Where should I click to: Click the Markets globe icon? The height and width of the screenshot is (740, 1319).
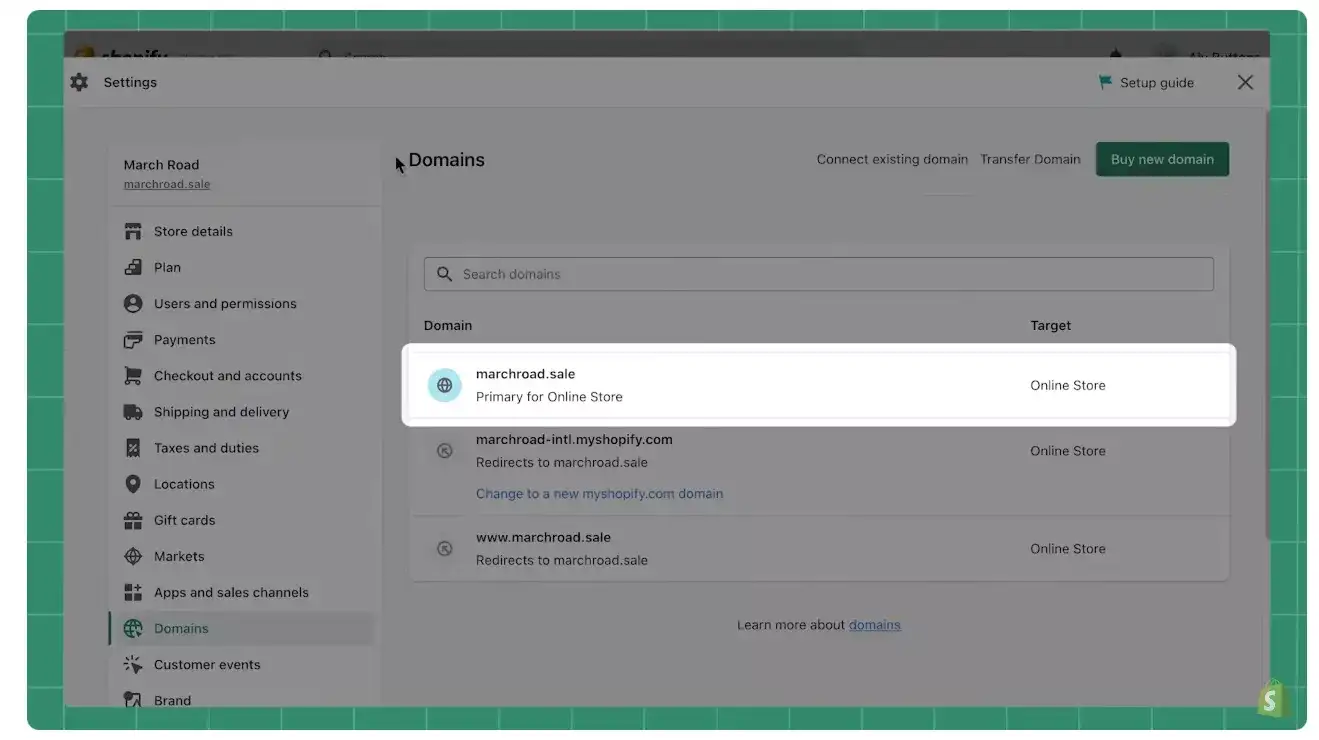(x=133, y=556)
